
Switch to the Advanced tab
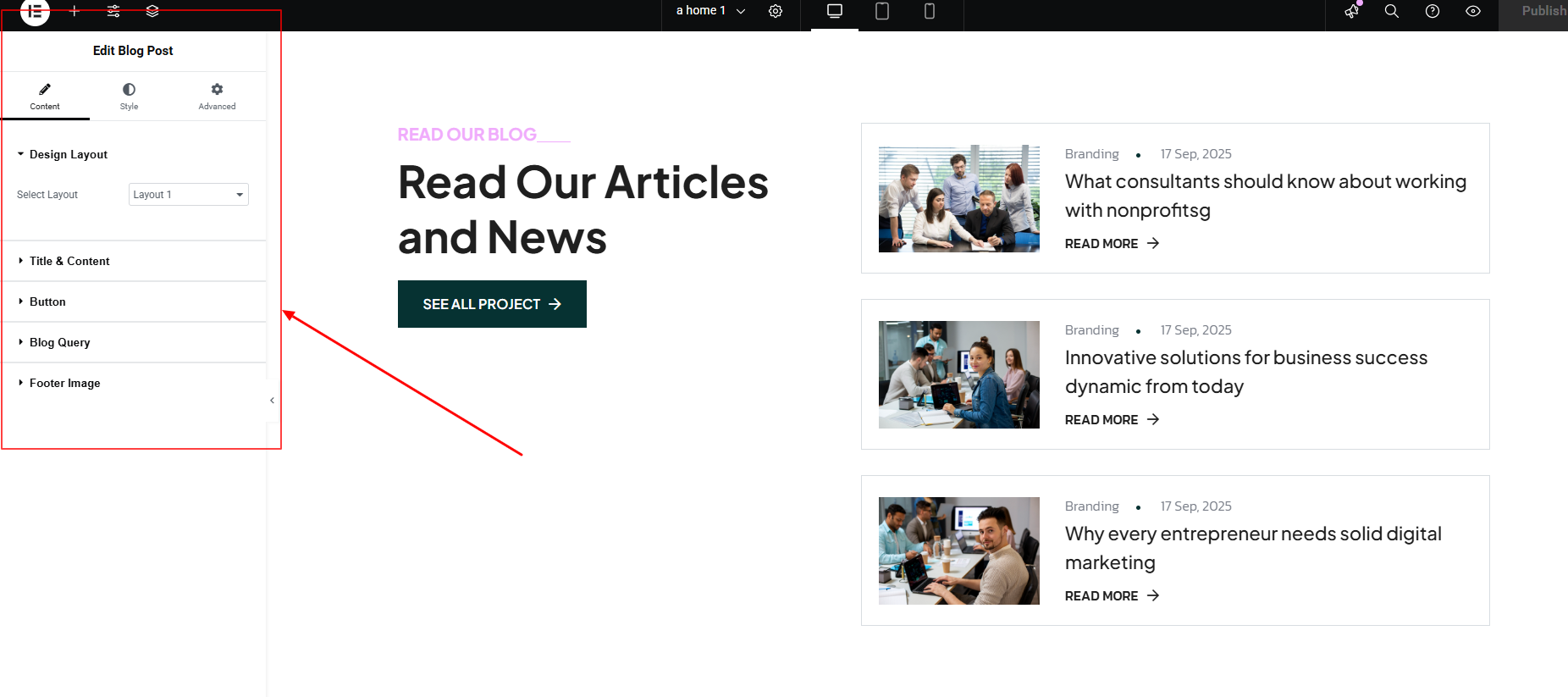coord(217,97)
